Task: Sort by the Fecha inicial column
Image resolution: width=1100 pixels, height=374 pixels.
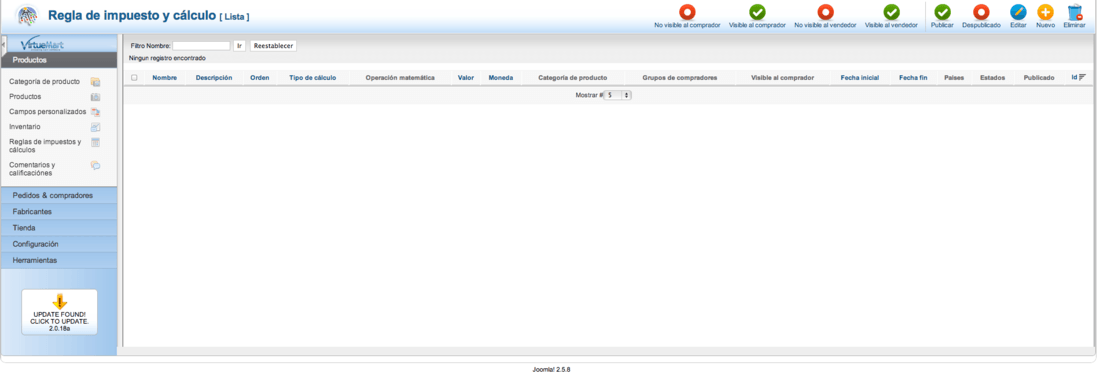Action: click(x=859, y=78)
